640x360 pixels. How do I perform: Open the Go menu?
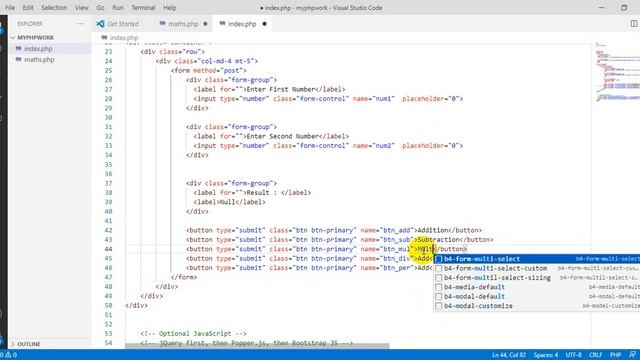click(x=100, y=8)
